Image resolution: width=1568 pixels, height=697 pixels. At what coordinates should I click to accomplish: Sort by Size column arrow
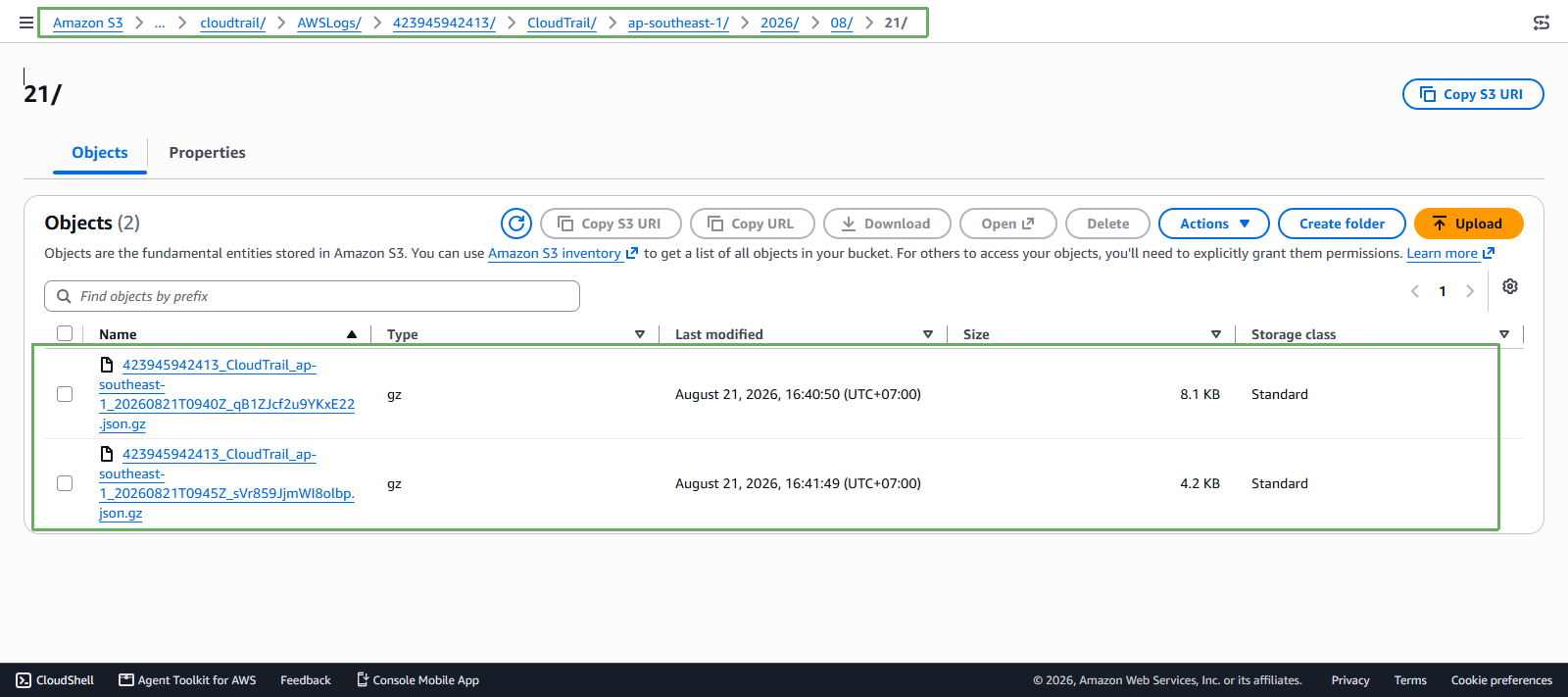coord(1216,334)
